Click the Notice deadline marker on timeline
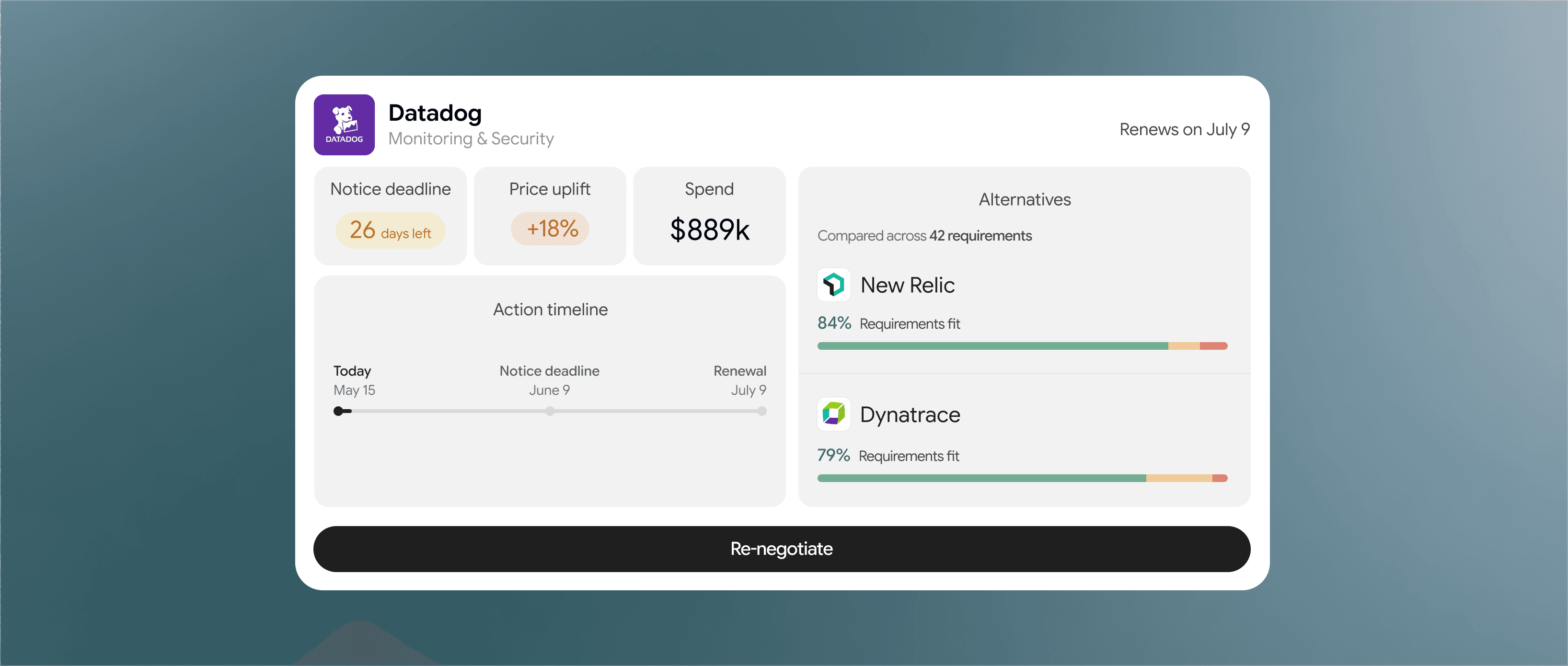The image size is (1568, 666). pos(550,412)
